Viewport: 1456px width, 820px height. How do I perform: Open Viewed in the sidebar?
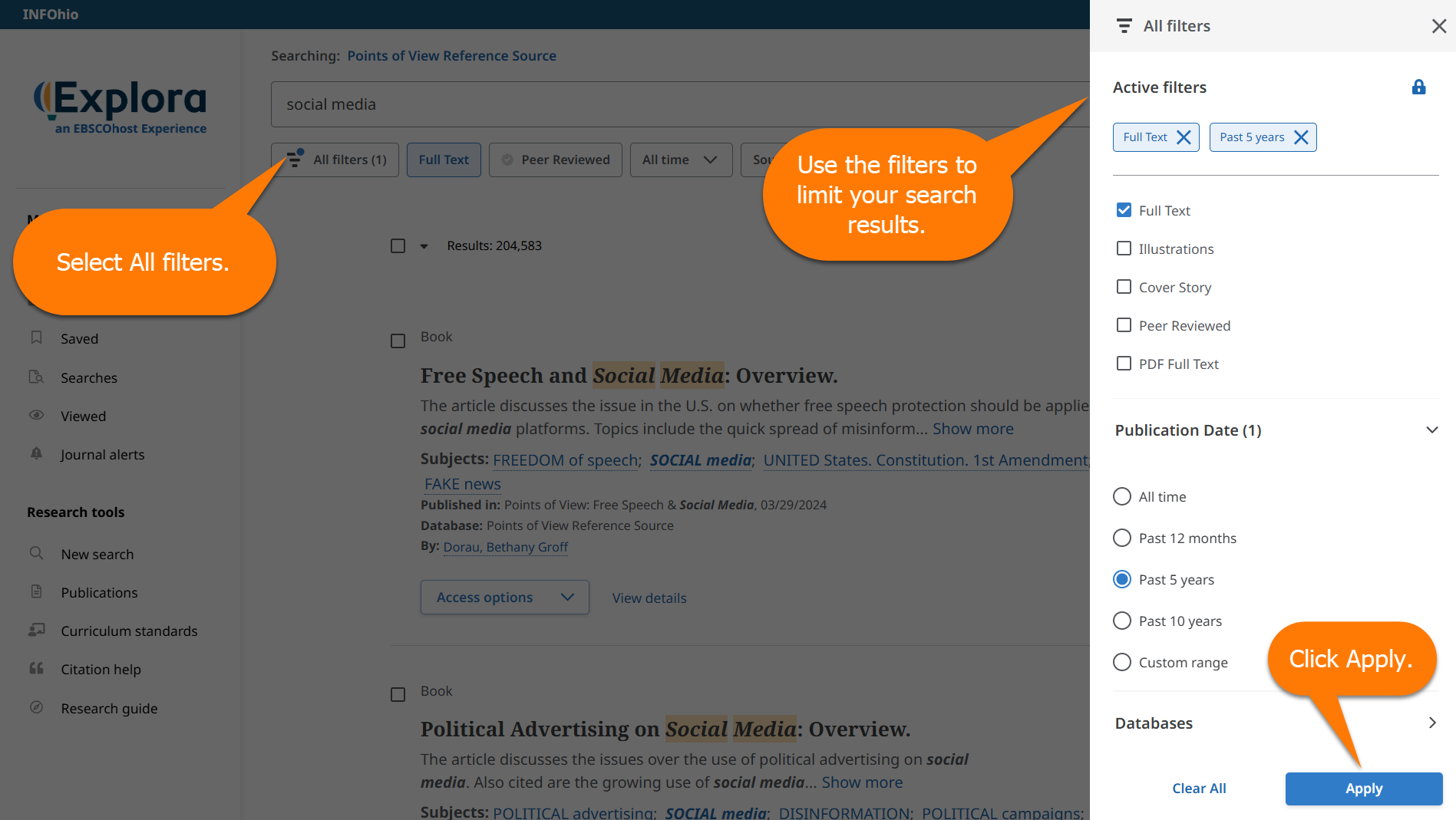click(x=84, y=416)
